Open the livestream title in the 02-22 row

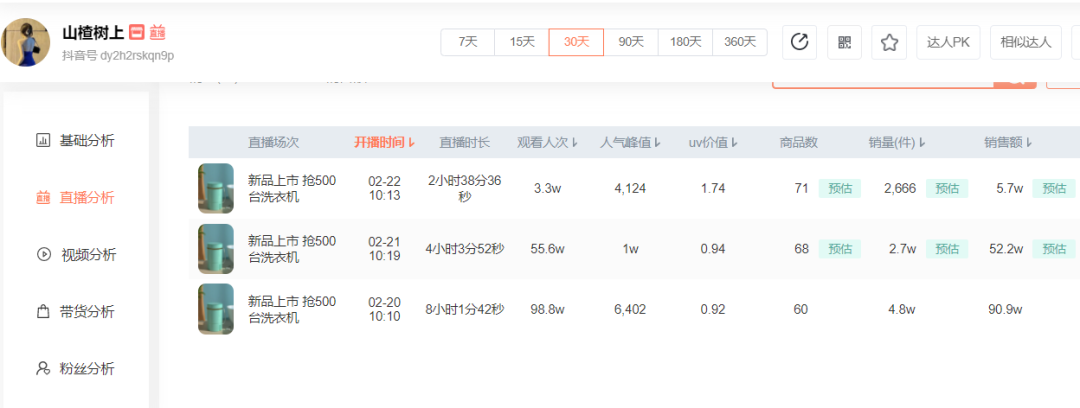(292, 189)
